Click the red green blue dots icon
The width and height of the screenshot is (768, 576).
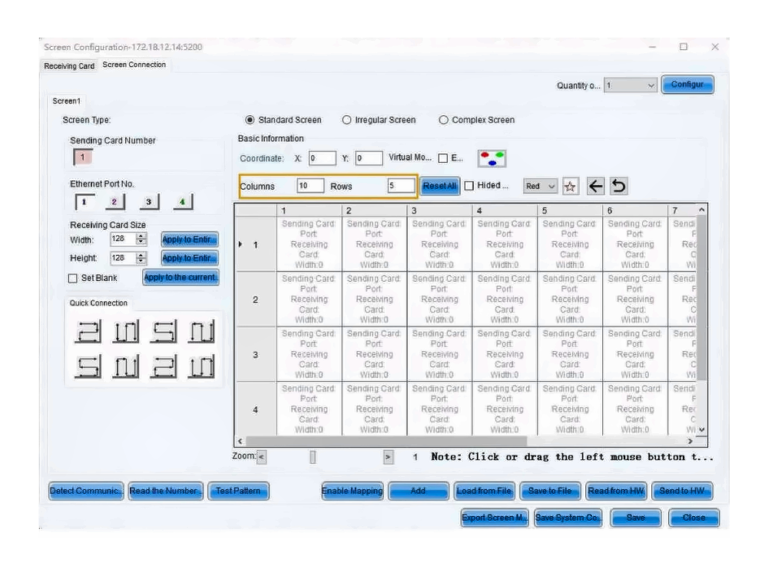(492, 159)
